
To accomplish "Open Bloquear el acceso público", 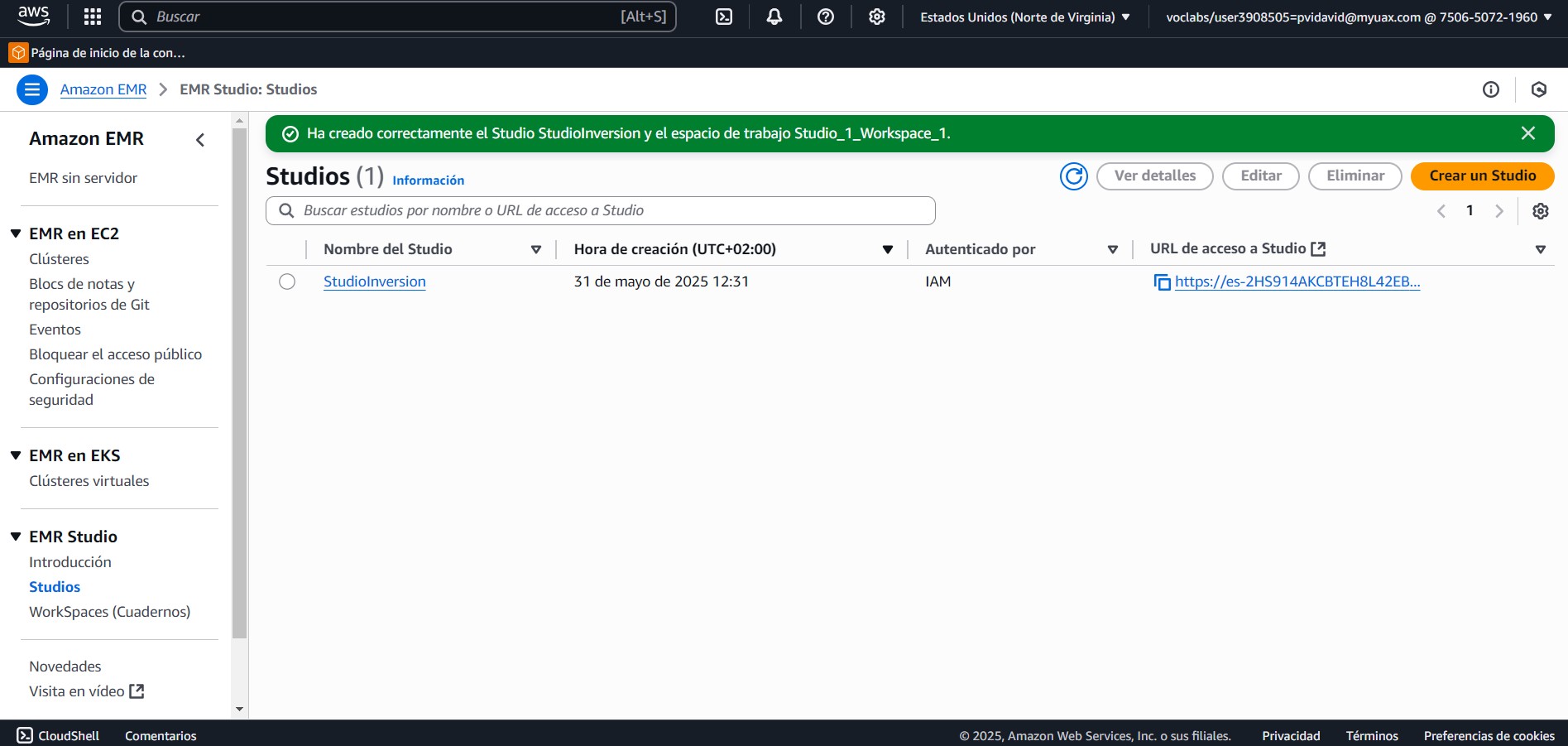I will pos(115,354).
